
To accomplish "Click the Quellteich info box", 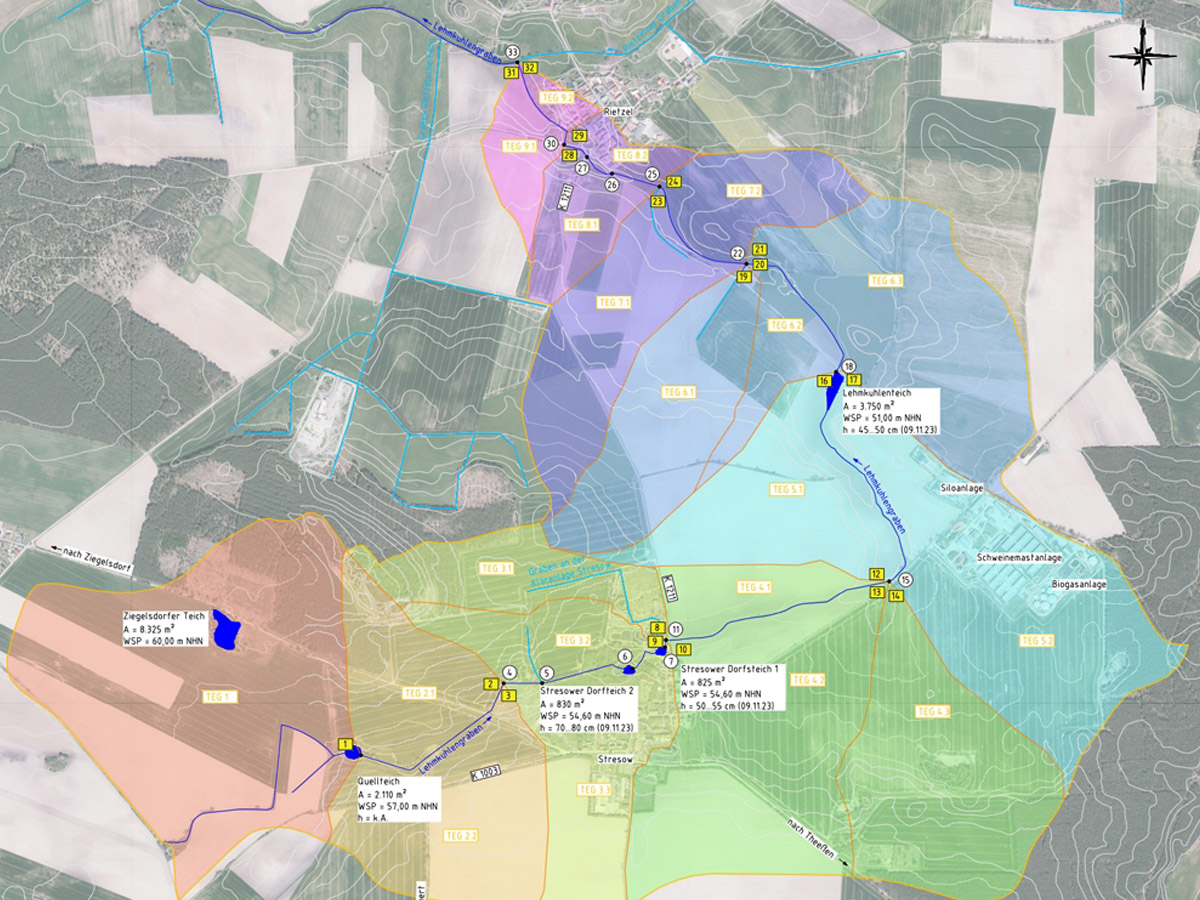I will (x=397, y=802).
